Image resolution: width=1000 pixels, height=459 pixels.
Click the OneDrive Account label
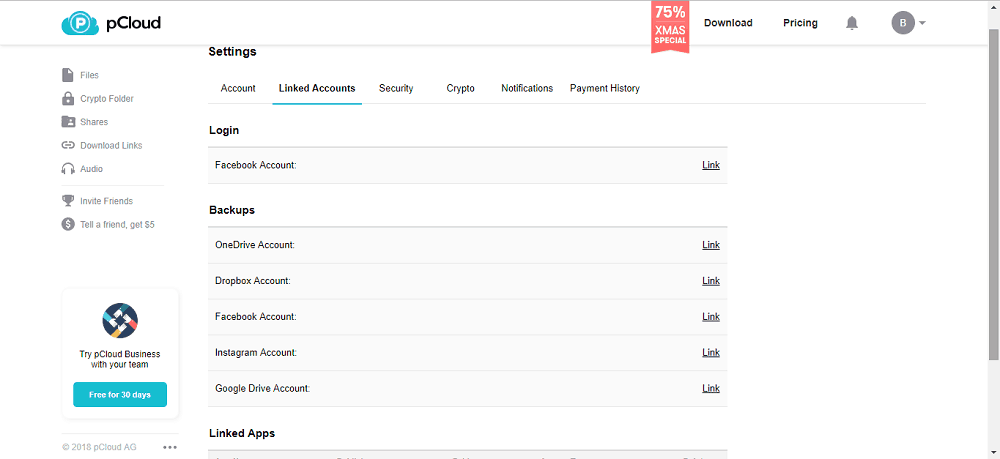[254, 245]
